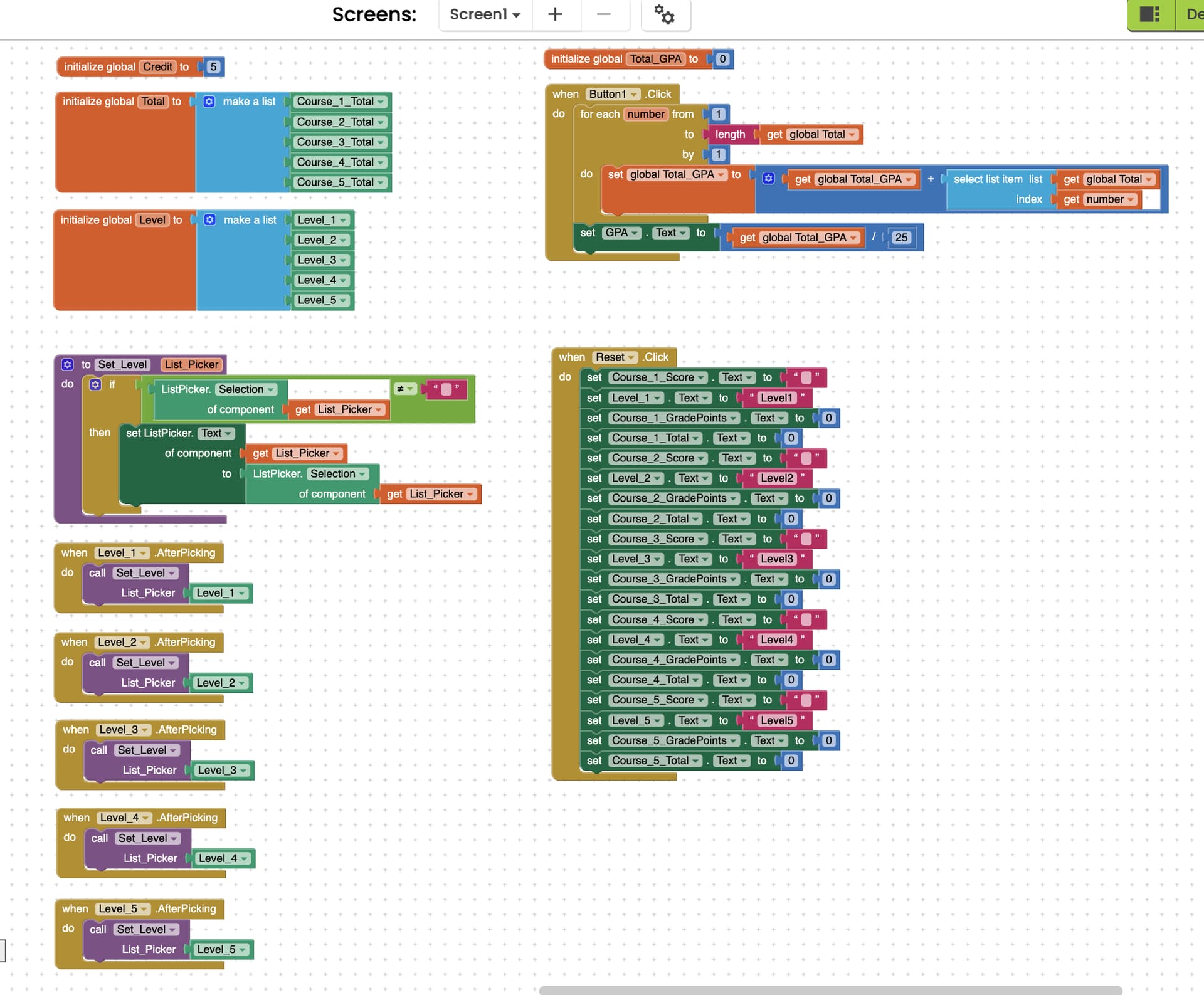Toggle the designer panel layout icon

1149,14
